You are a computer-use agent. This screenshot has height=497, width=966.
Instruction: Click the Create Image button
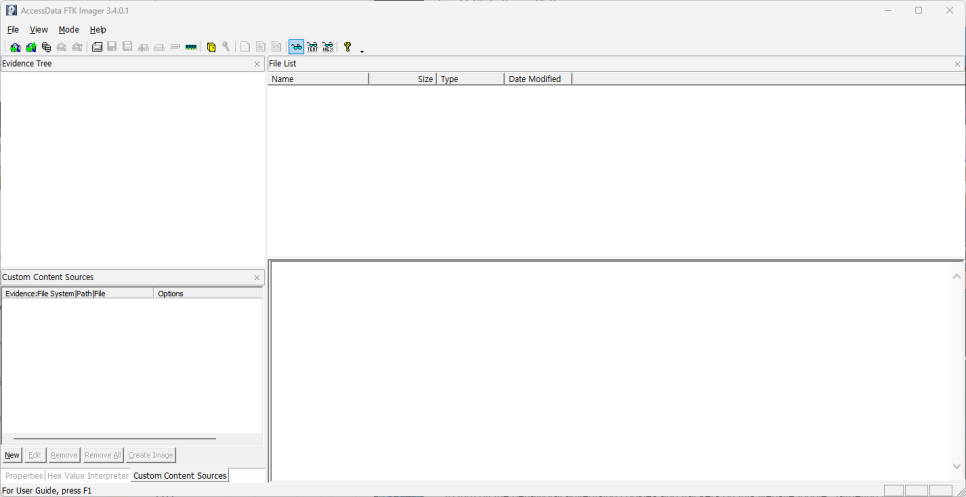(151, 455)
